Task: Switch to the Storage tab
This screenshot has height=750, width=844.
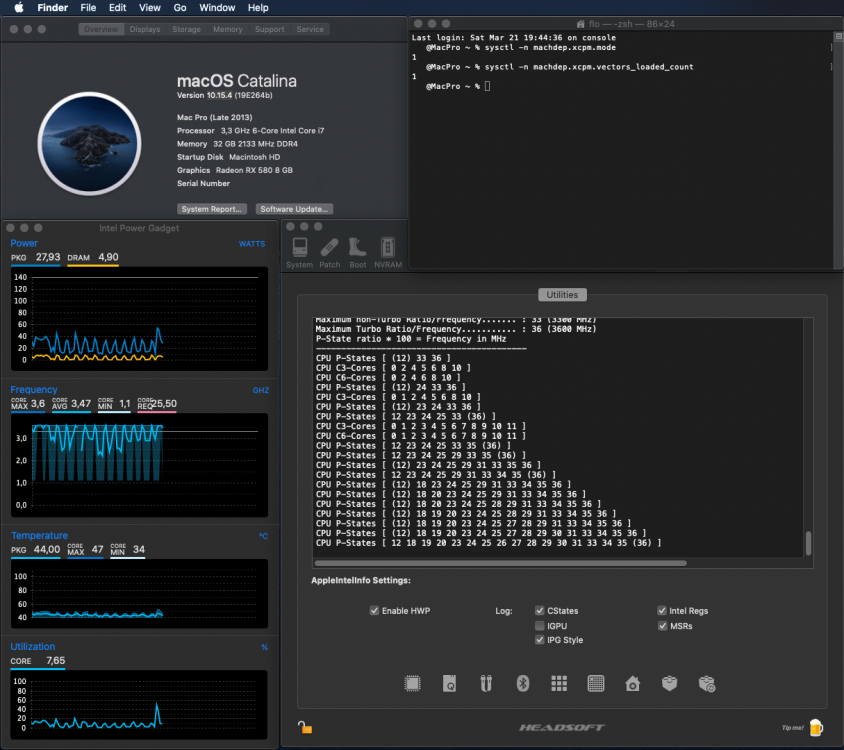Action: coord(186,29)
